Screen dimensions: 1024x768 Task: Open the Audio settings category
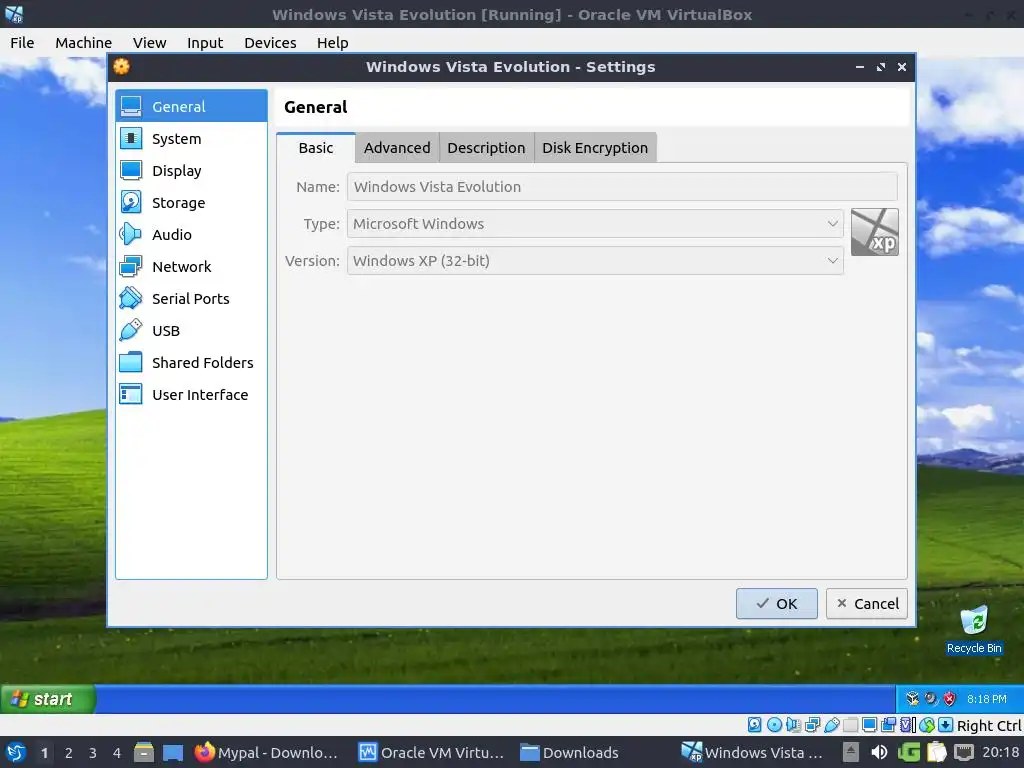(191, 234)
